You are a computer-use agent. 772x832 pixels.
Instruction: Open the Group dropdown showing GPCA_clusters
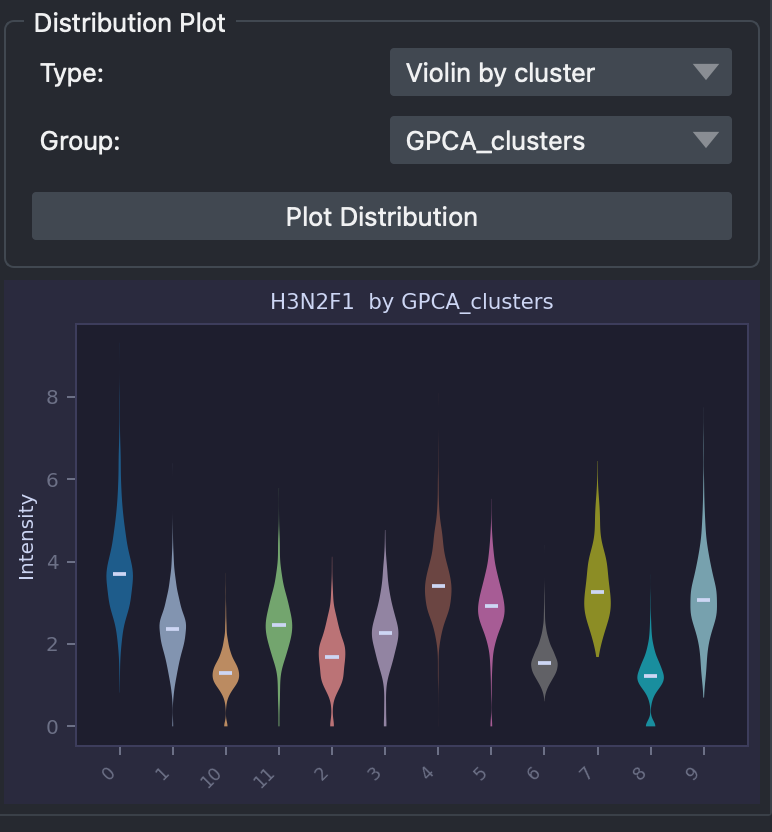560,140
